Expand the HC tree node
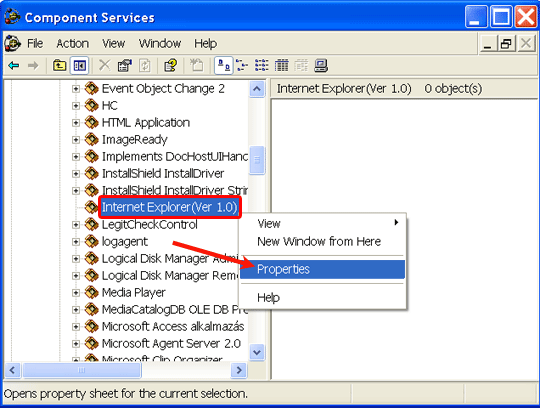This screenshot has height=408, width=540. click(x=76, y=106)
